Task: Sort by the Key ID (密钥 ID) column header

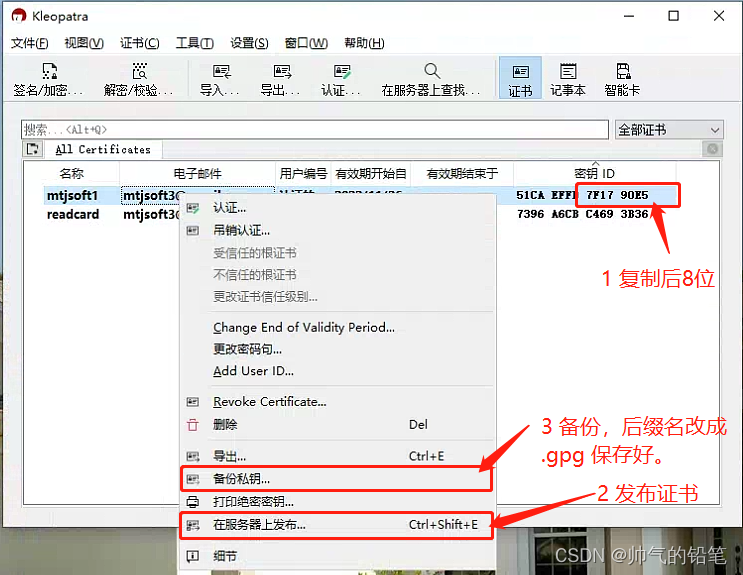Action: 595,173
